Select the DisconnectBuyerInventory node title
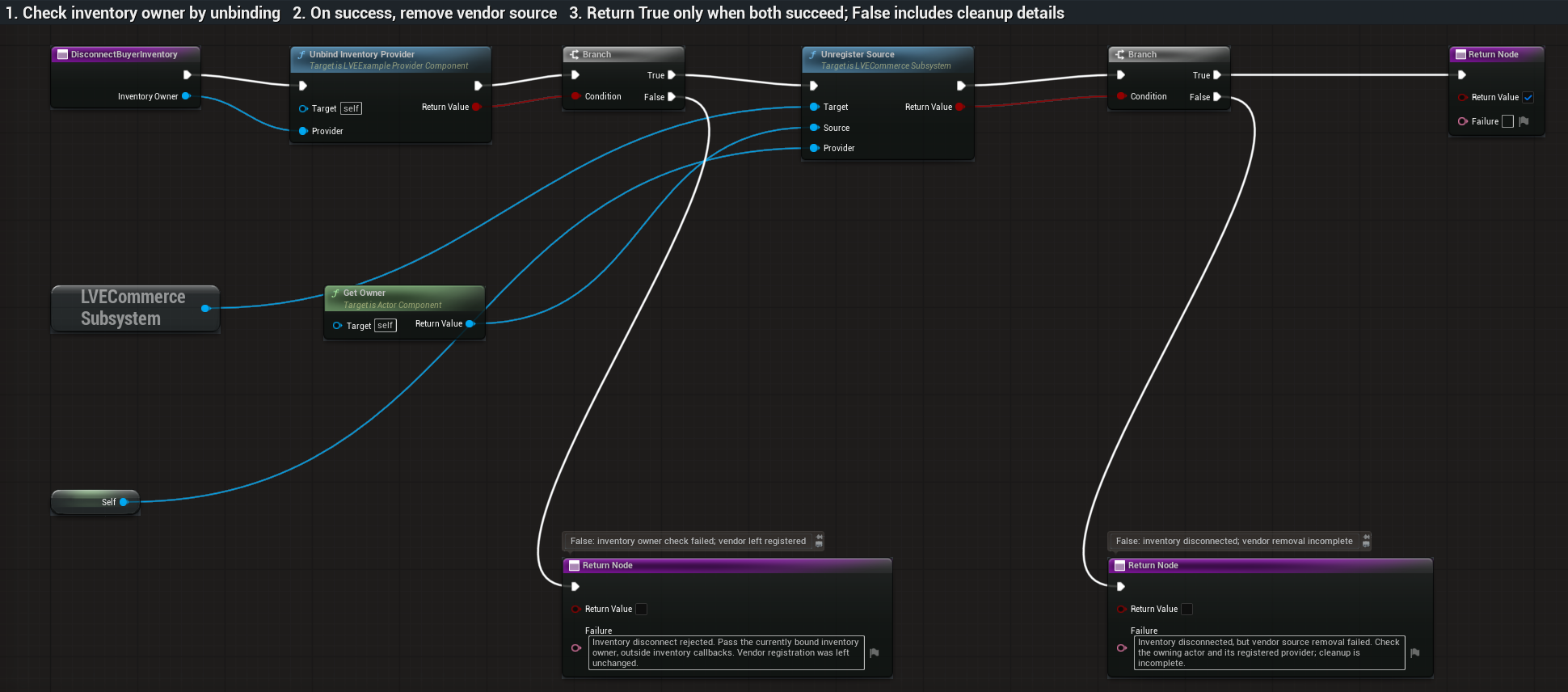This screenshot has height=692, width=1568. [124, 54]
